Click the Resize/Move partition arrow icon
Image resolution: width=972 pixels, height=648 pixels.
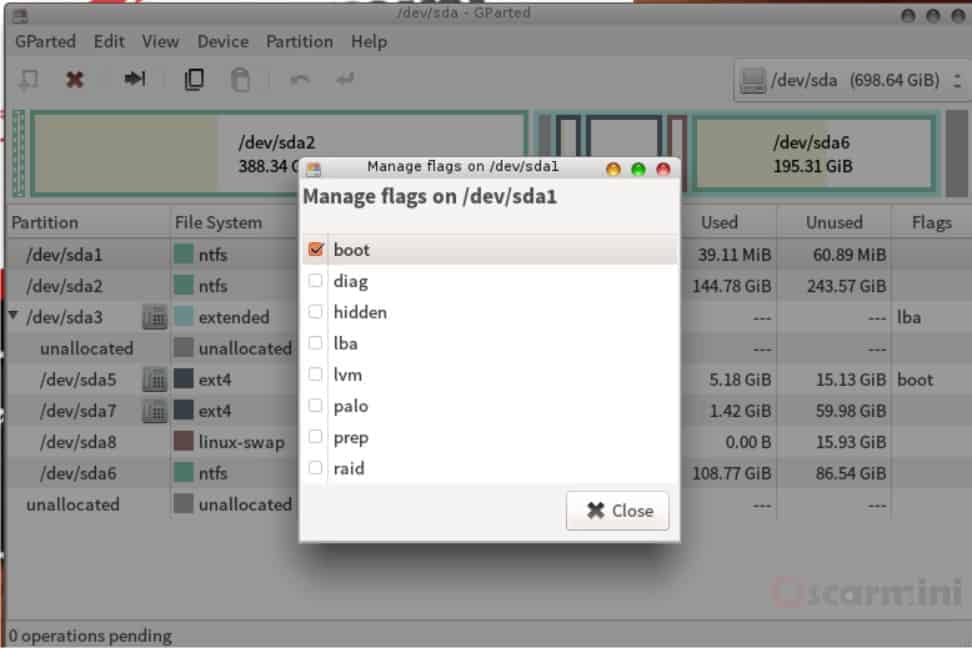(135, 79)
